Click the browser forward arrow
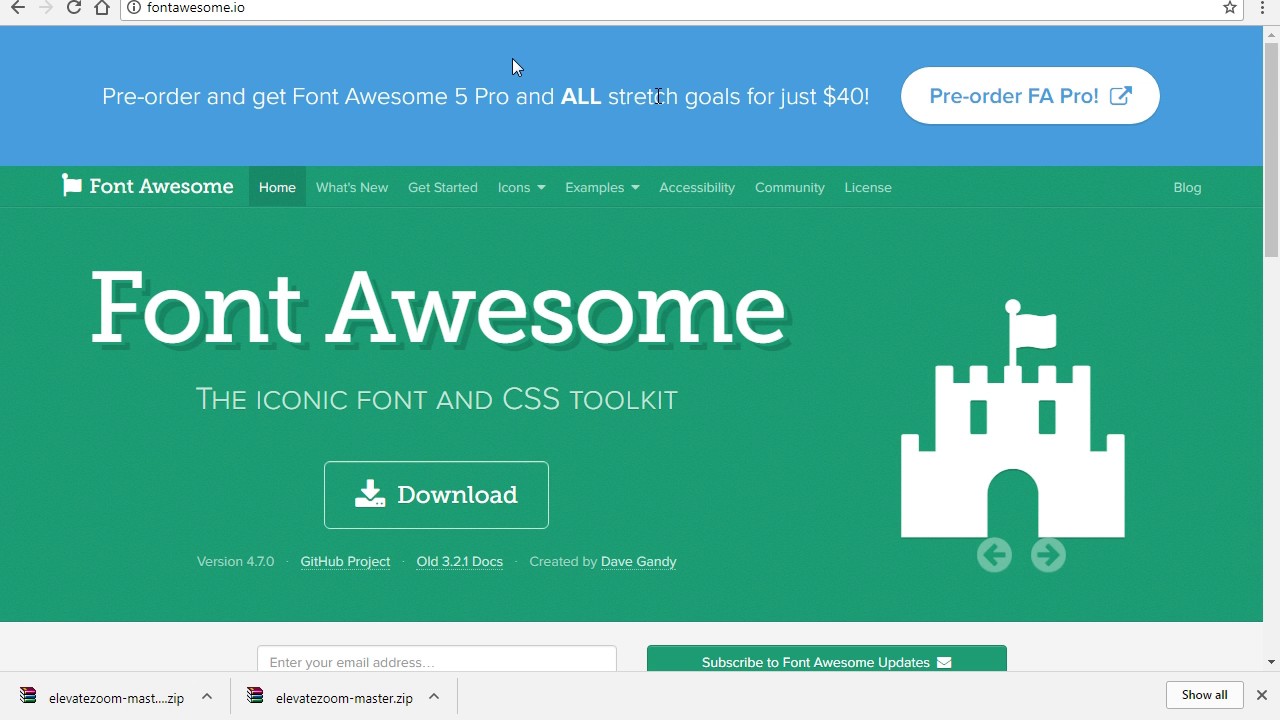The width and height of the screenshot is (1280, 720). tap(45, 8)
